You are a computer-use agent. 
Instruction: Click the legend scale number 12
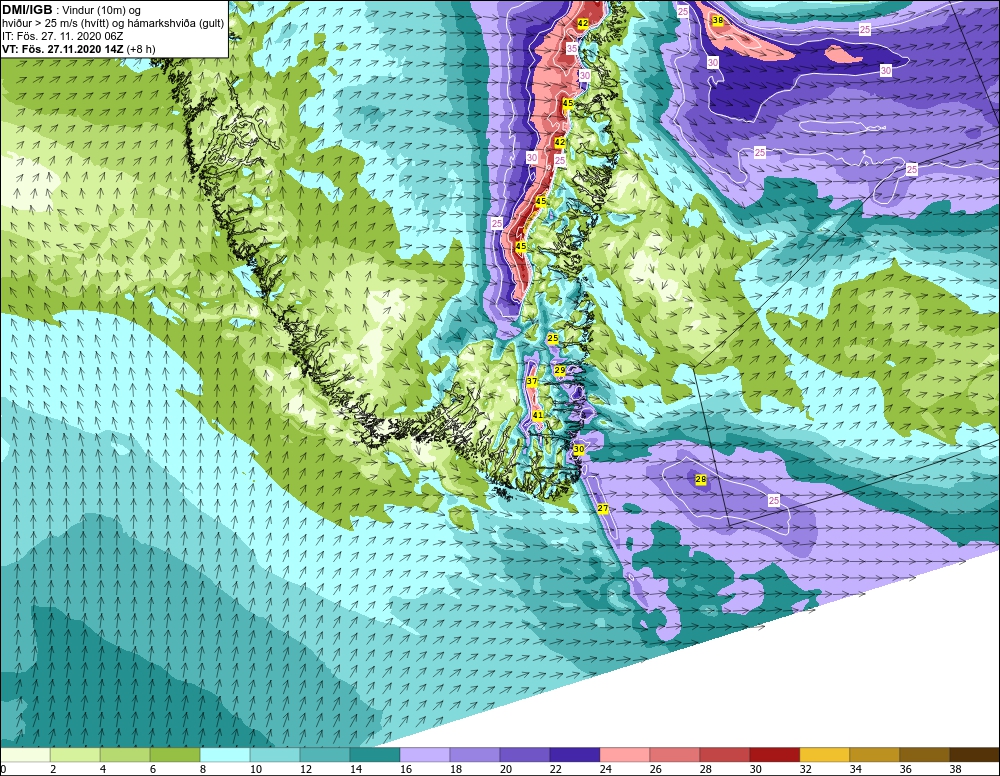coord(305,770)
